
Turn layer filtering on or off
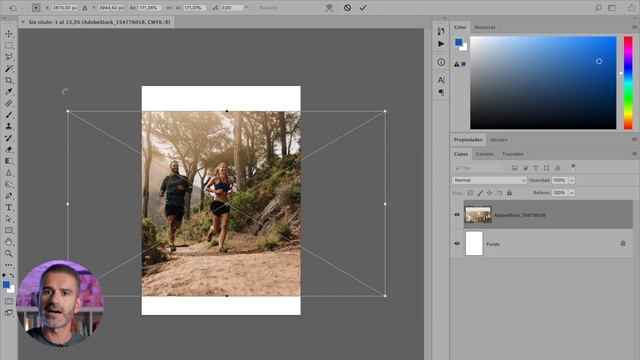click(x=573, y=166)
